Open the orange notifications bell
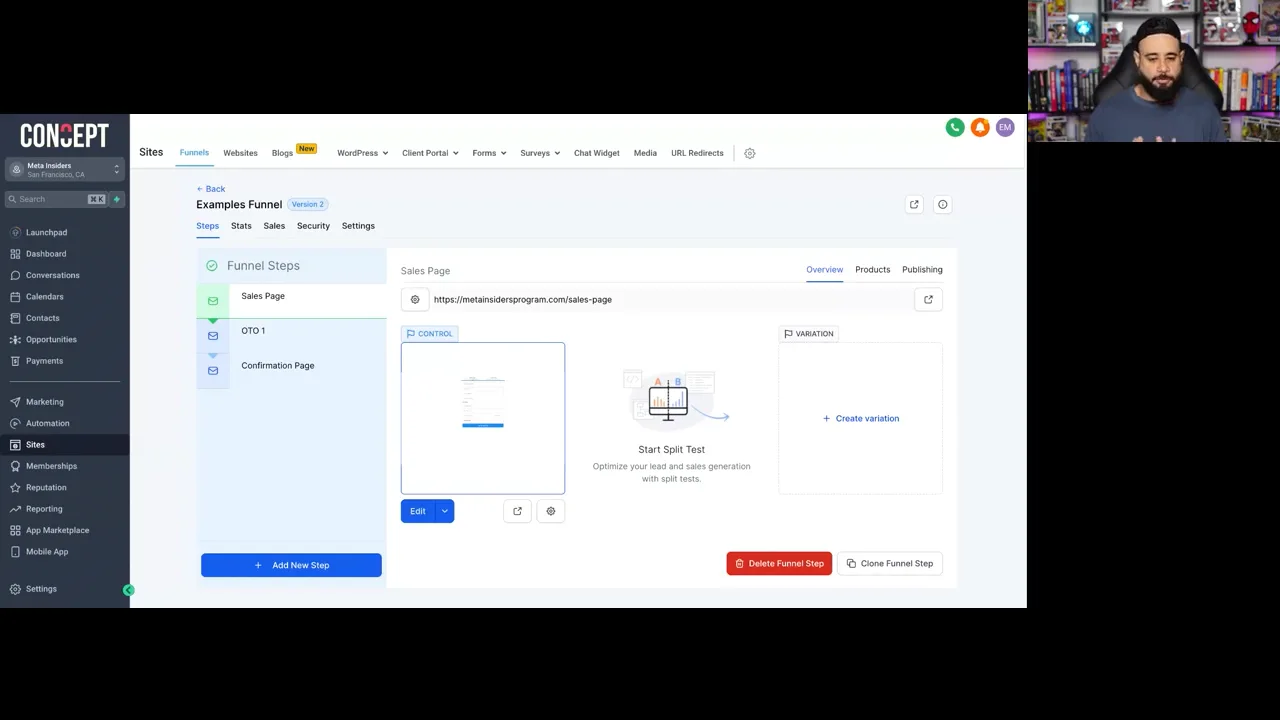 tap(980, 127)
